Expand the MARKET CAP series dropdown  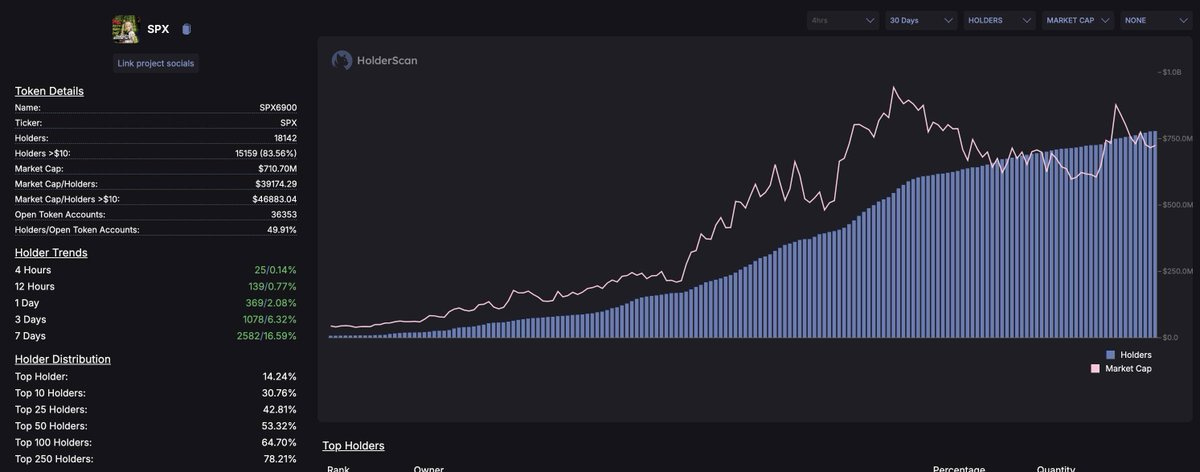coord(1077,20)
